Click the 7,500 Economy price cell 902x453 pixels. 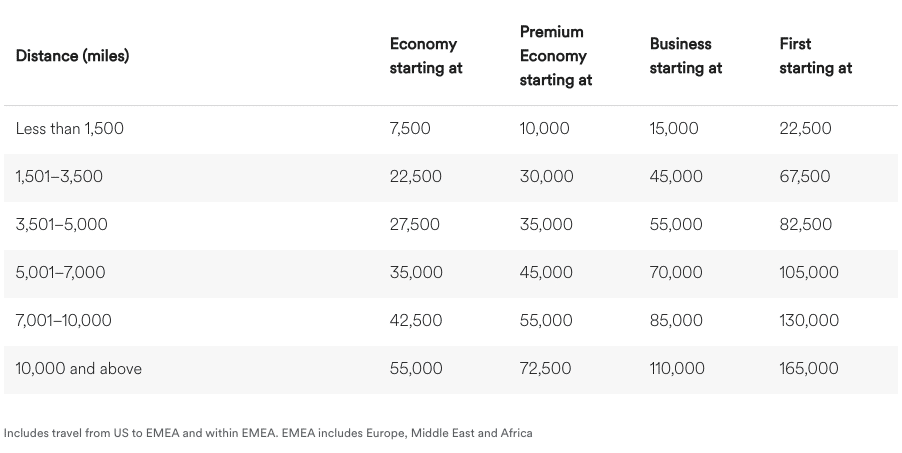410,128
